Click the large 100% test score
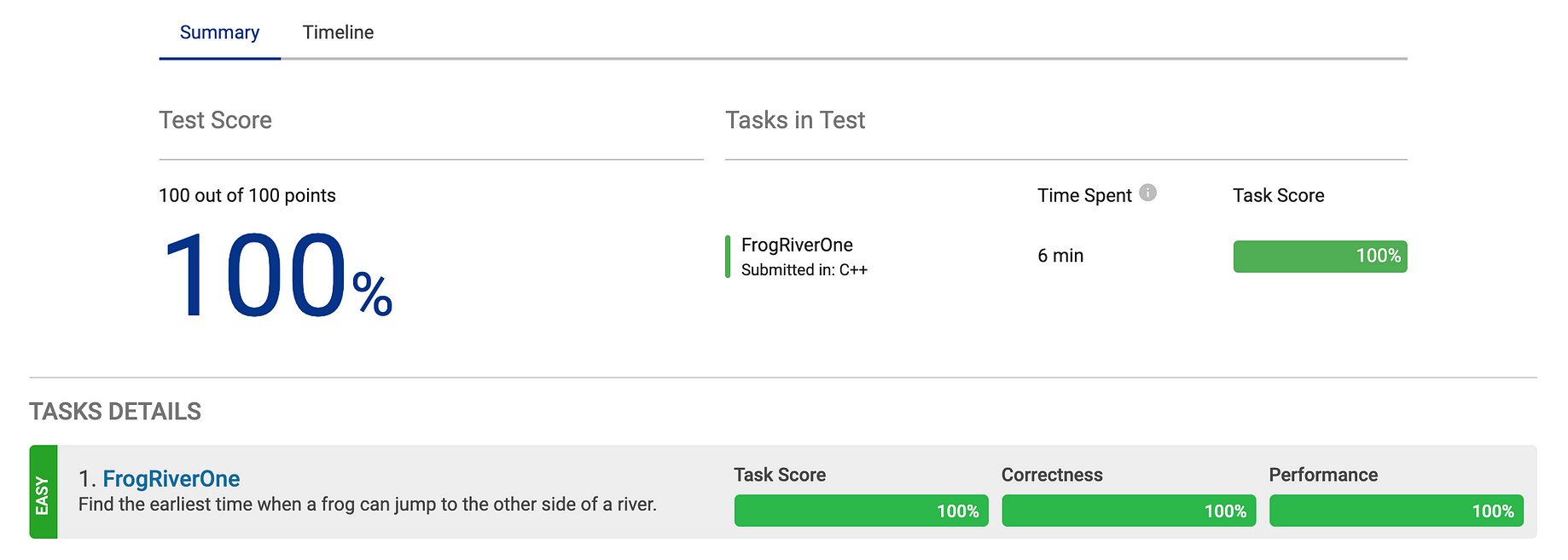1568x560 pixels. click(276, 276)
